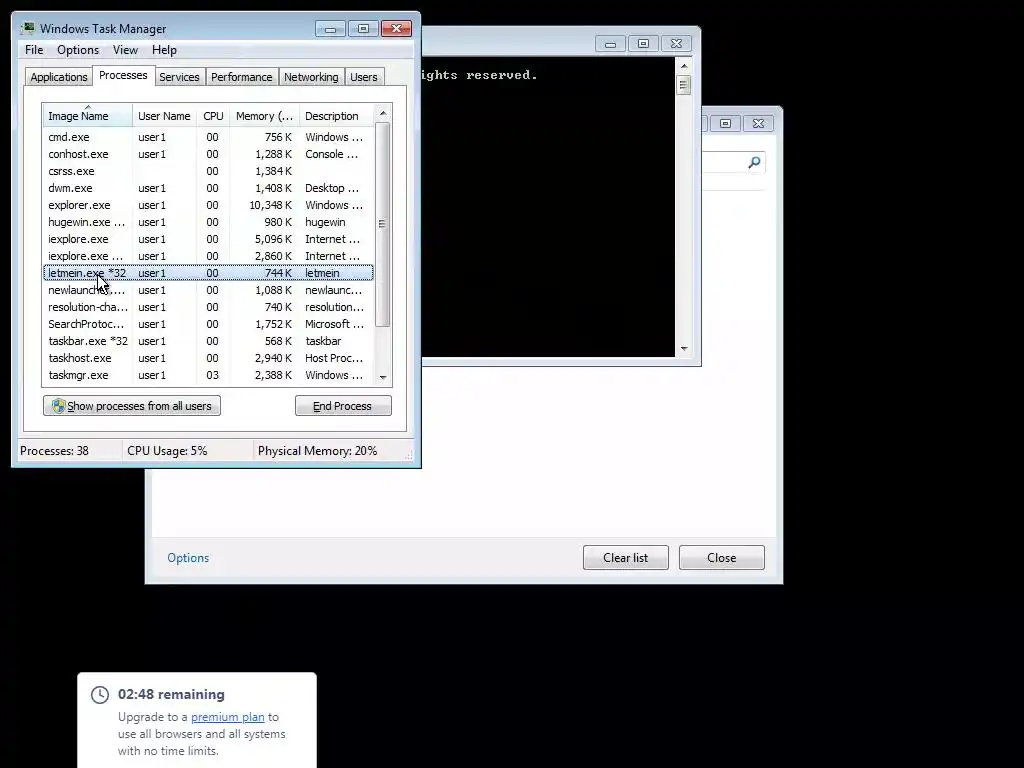Click the clock icon beside remaining time
The height and width of the screenshot is (768, 1024).
pos(100,695)
